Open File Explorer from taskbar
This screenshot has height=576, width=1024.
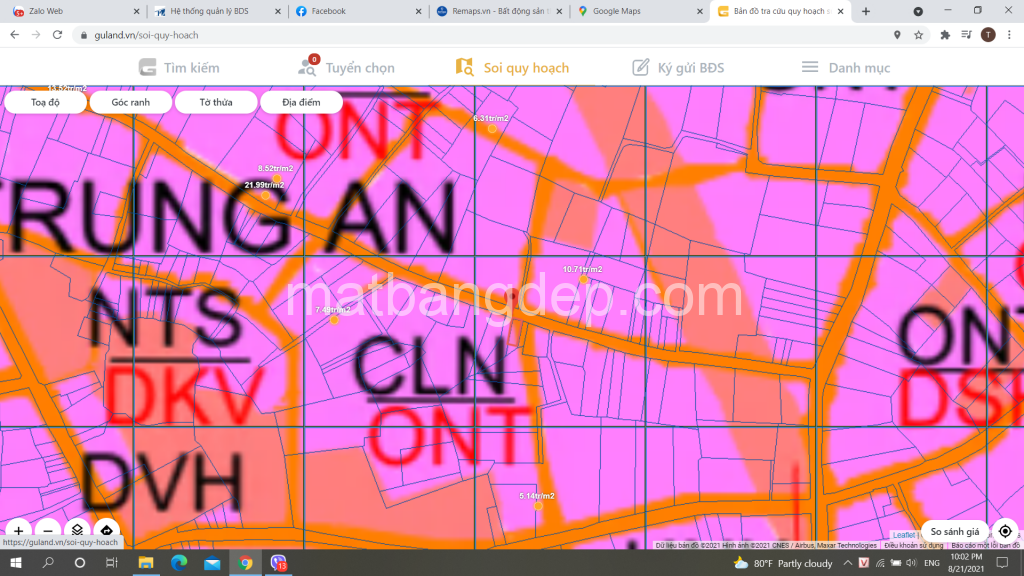146,562
